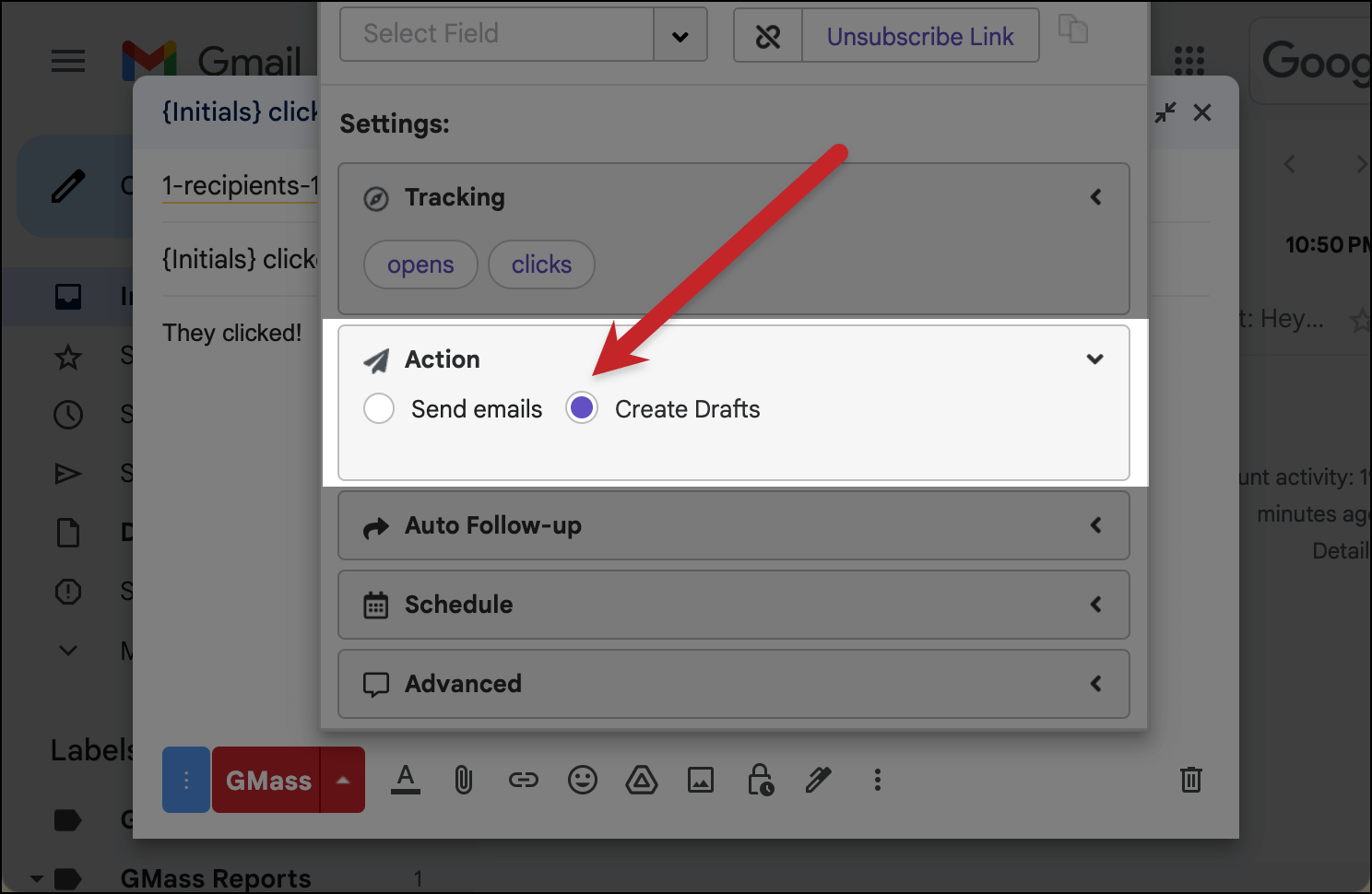Click the 'They clicked!' message body
The image size is (1372, 894).
(x=232, y=333)
